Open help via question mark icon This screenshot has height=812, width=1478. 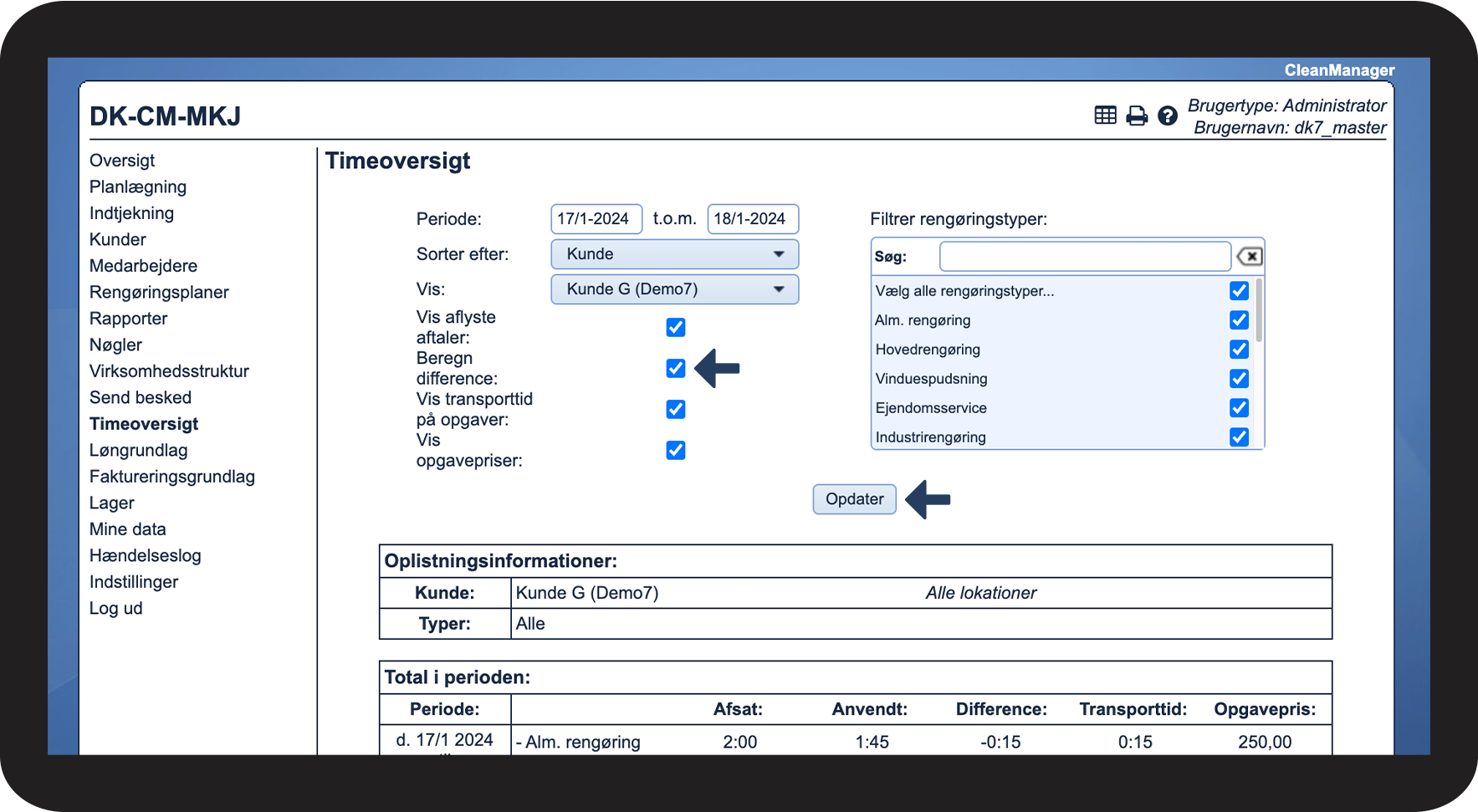click(x=1167, y=115)
